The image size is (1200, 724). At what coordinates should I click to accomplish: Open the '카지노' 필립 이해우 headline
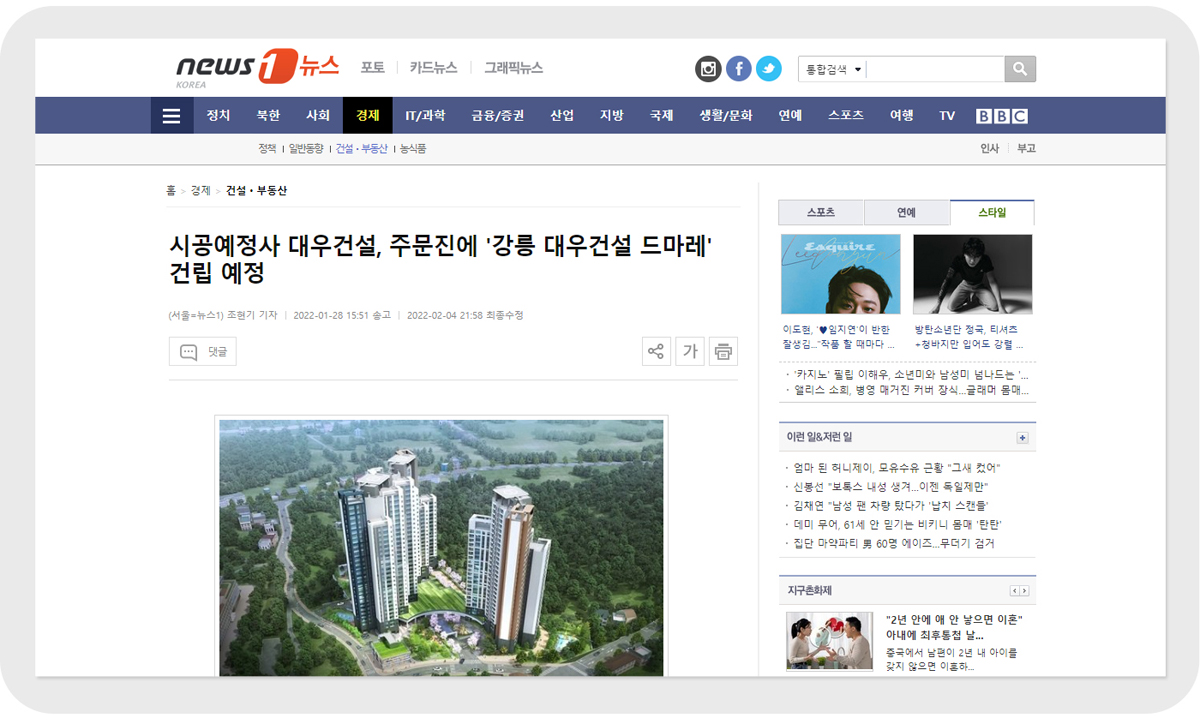[x=910, y=375]
